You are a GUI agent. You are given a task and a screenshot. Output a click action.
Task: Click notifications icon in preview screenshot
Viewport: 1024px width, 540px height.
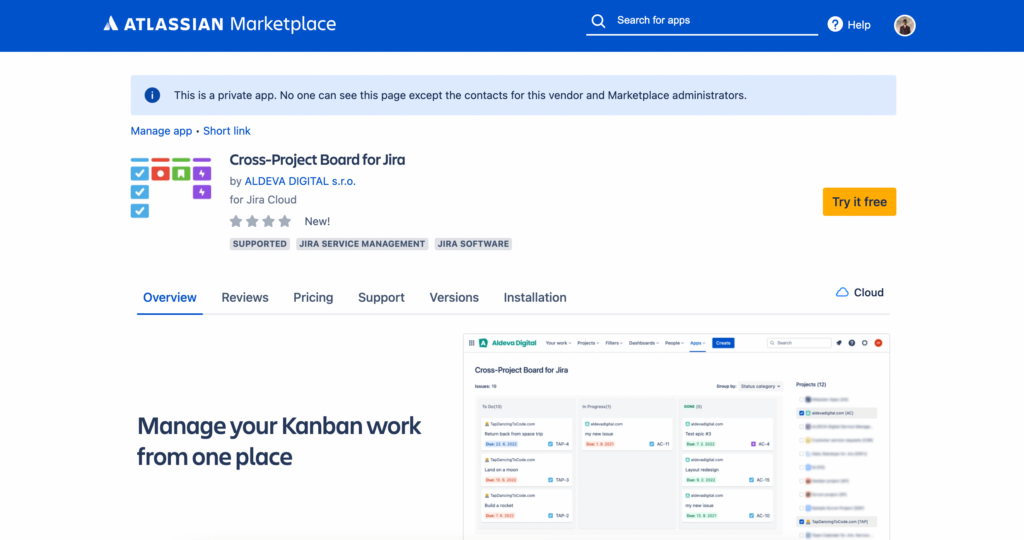click(x=839, y=343)
